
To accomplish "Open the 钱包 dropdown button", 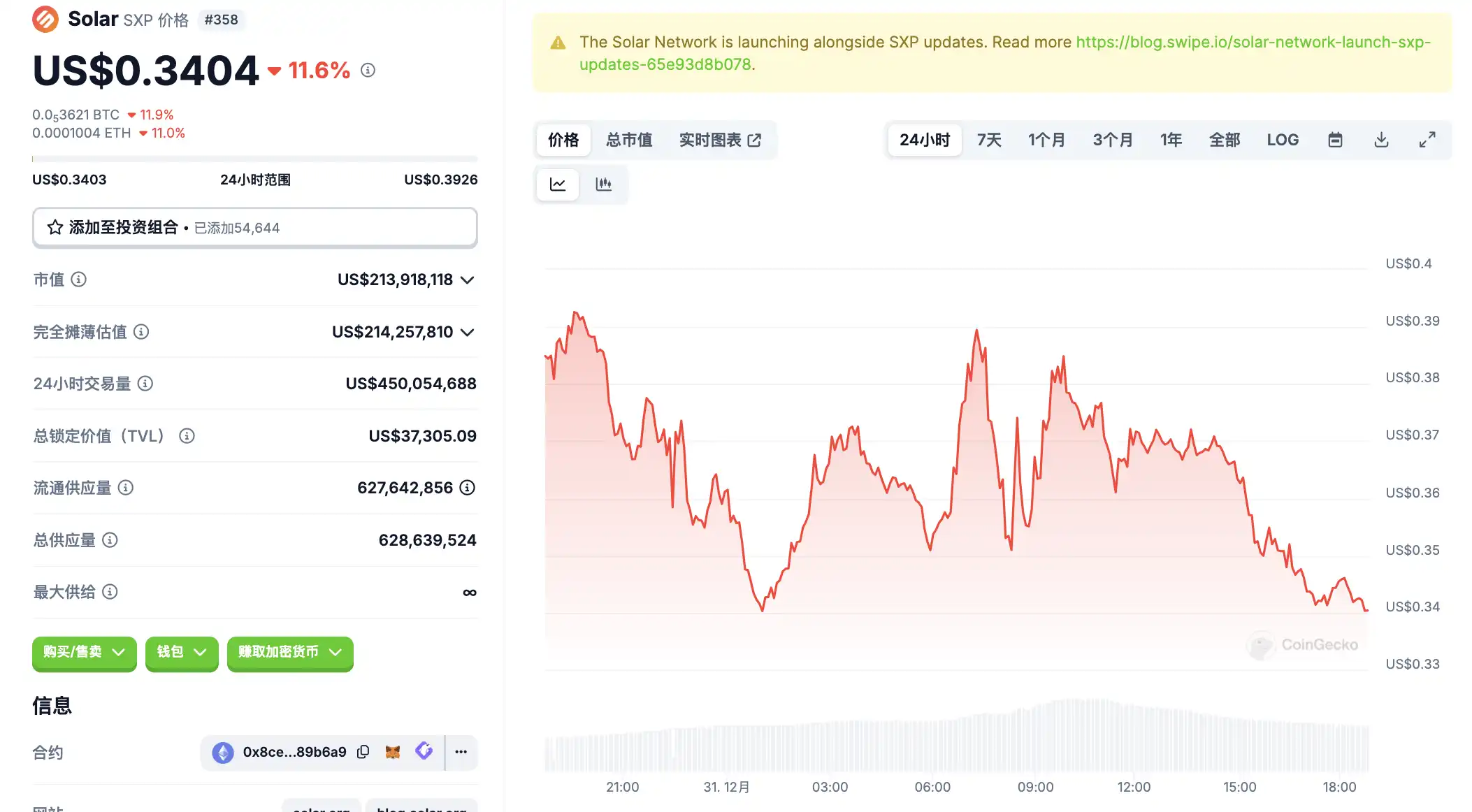I will pos(182,652).
